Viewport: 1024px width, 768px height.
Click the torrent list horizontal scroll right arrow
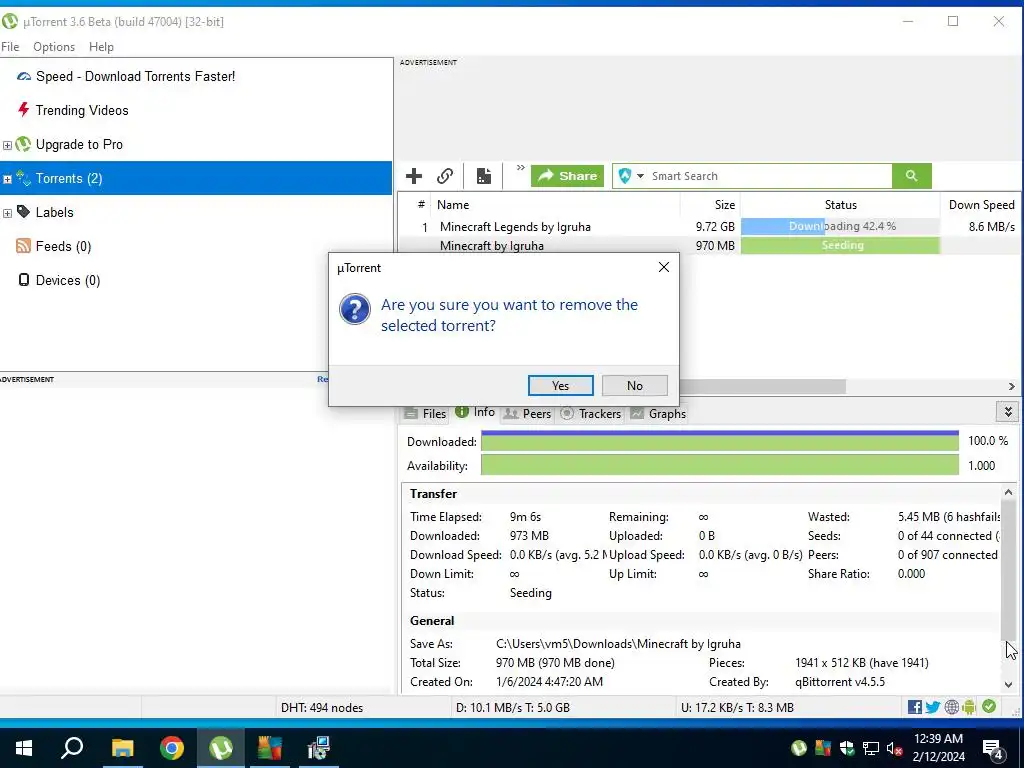coord(1012,387)
